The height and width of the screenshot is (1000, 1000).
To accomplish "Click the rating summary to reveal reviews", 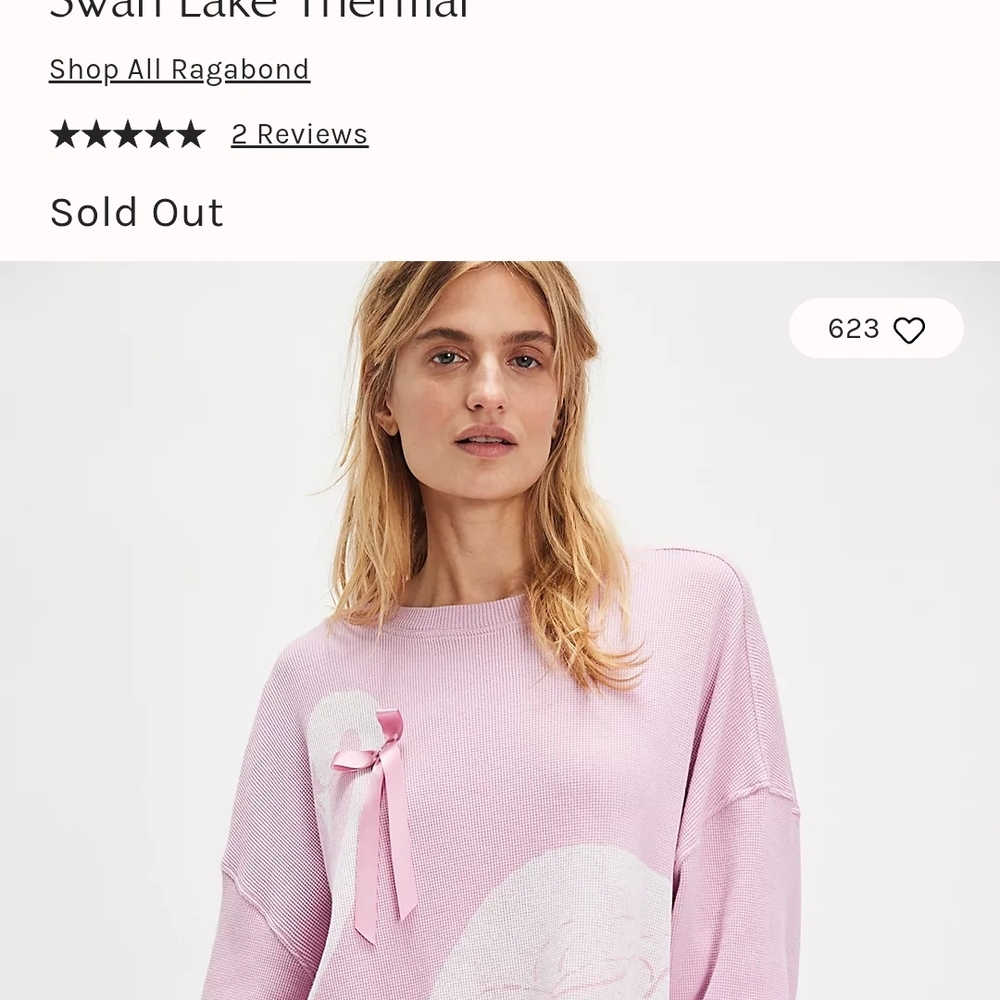I will click(127, 133).
